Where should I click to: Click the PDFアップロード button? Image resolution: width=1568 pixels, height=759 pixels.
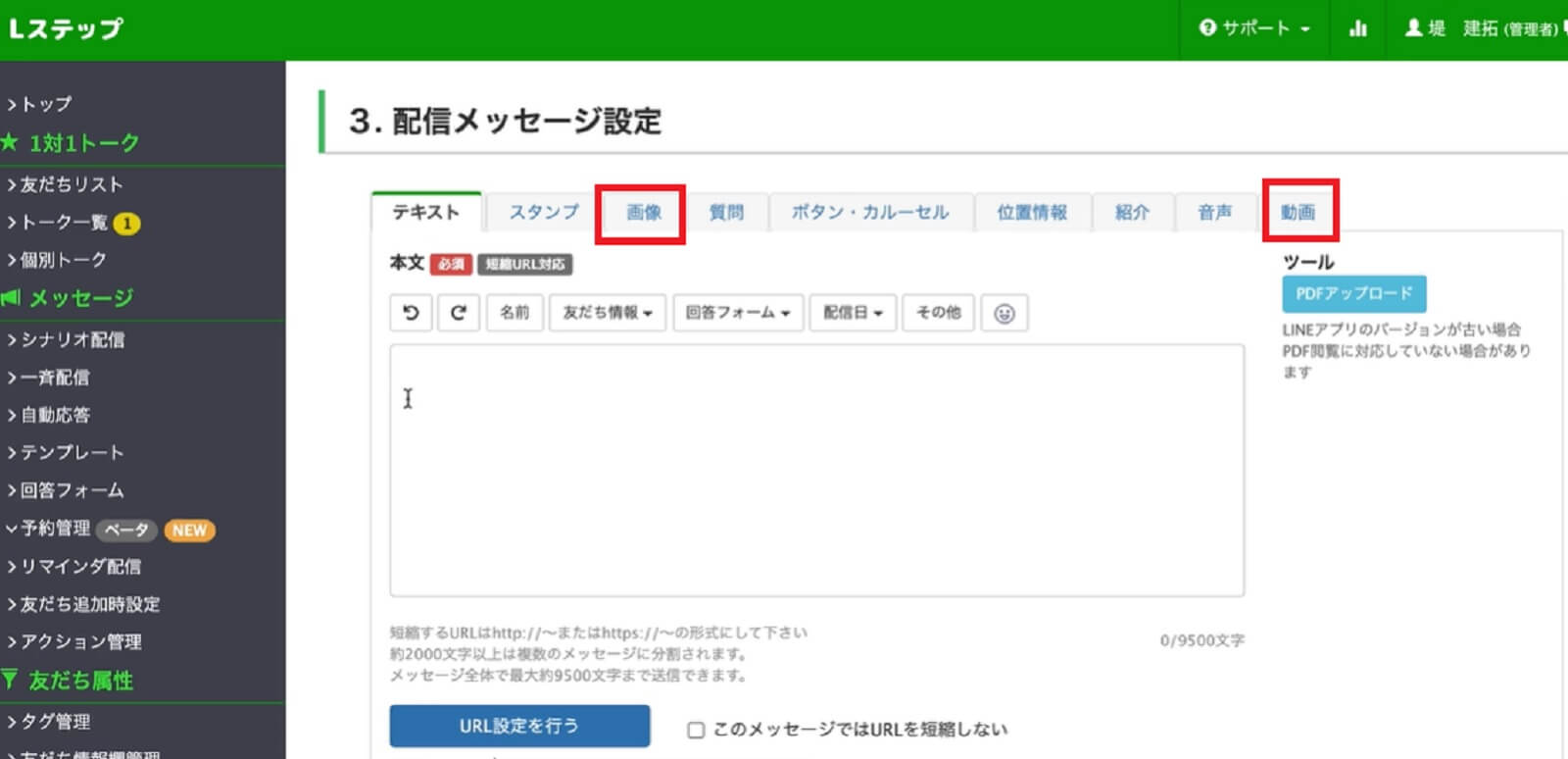[1353, 293]
